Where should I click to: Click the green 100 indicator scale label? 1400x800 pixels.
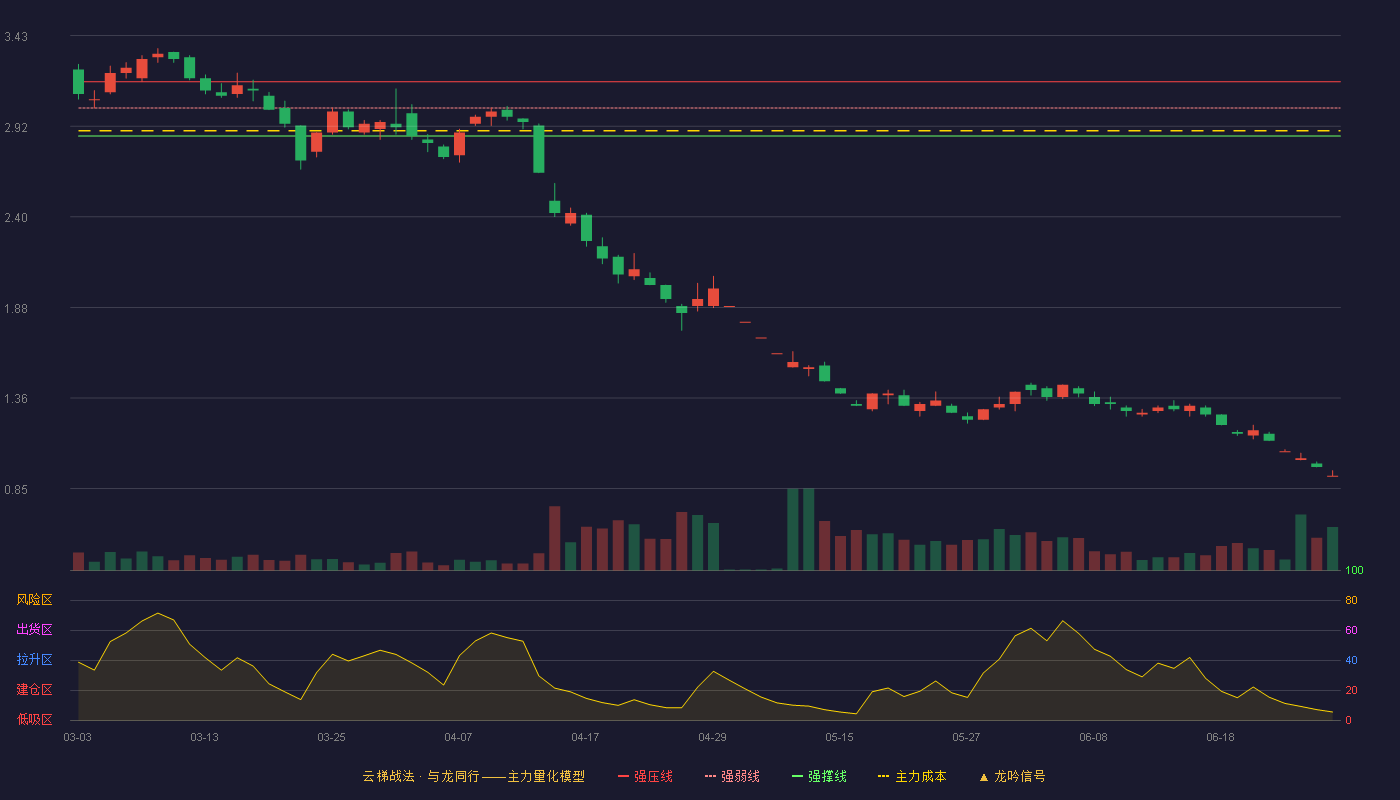[1355, 571]
